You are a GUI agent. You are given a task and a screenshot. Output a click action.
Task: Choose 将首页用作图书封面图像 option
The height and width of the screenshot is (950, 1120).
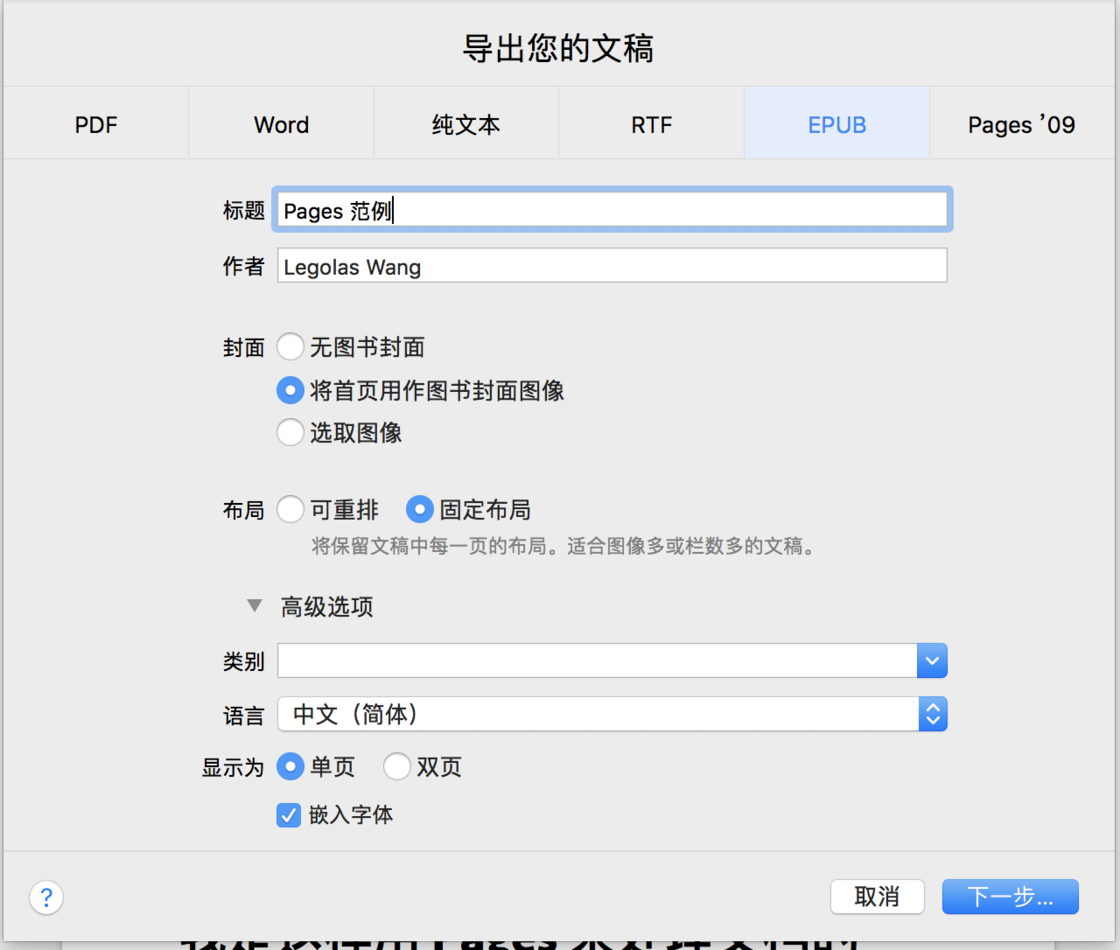tap(290, 390)
